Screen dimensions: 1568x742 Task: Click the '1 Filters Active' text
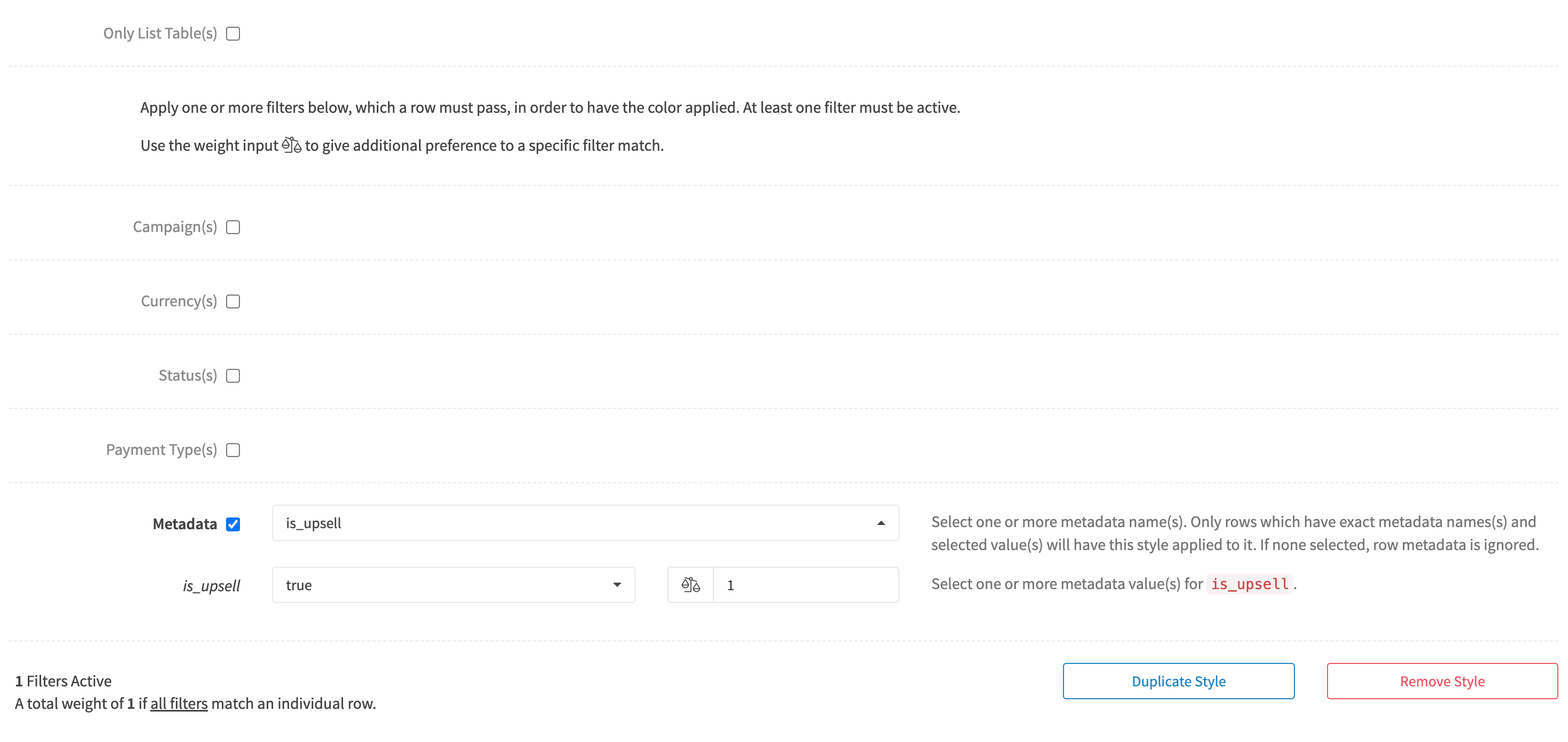click(x=63, y=681)
